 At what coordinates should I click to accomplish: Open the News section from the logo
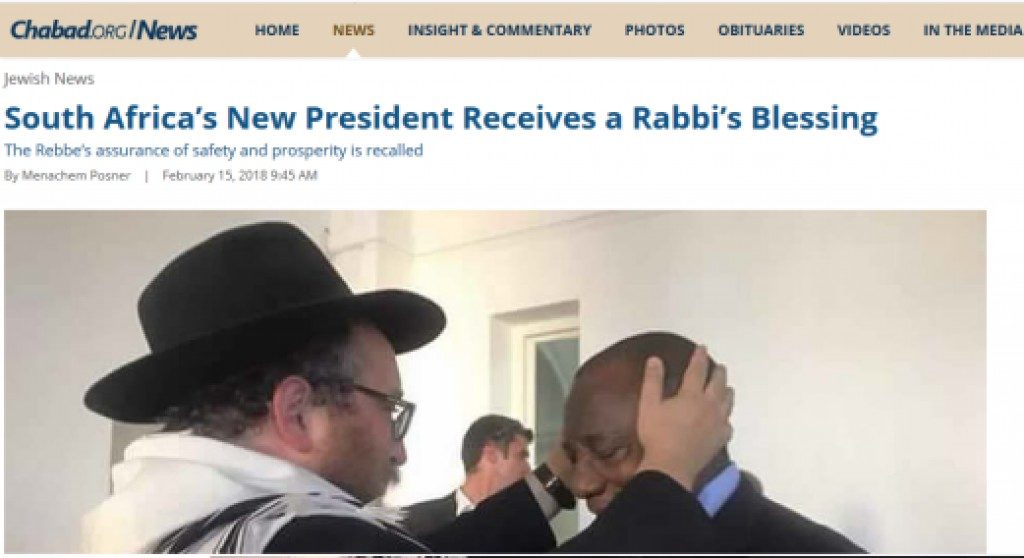tap(167, 30)
